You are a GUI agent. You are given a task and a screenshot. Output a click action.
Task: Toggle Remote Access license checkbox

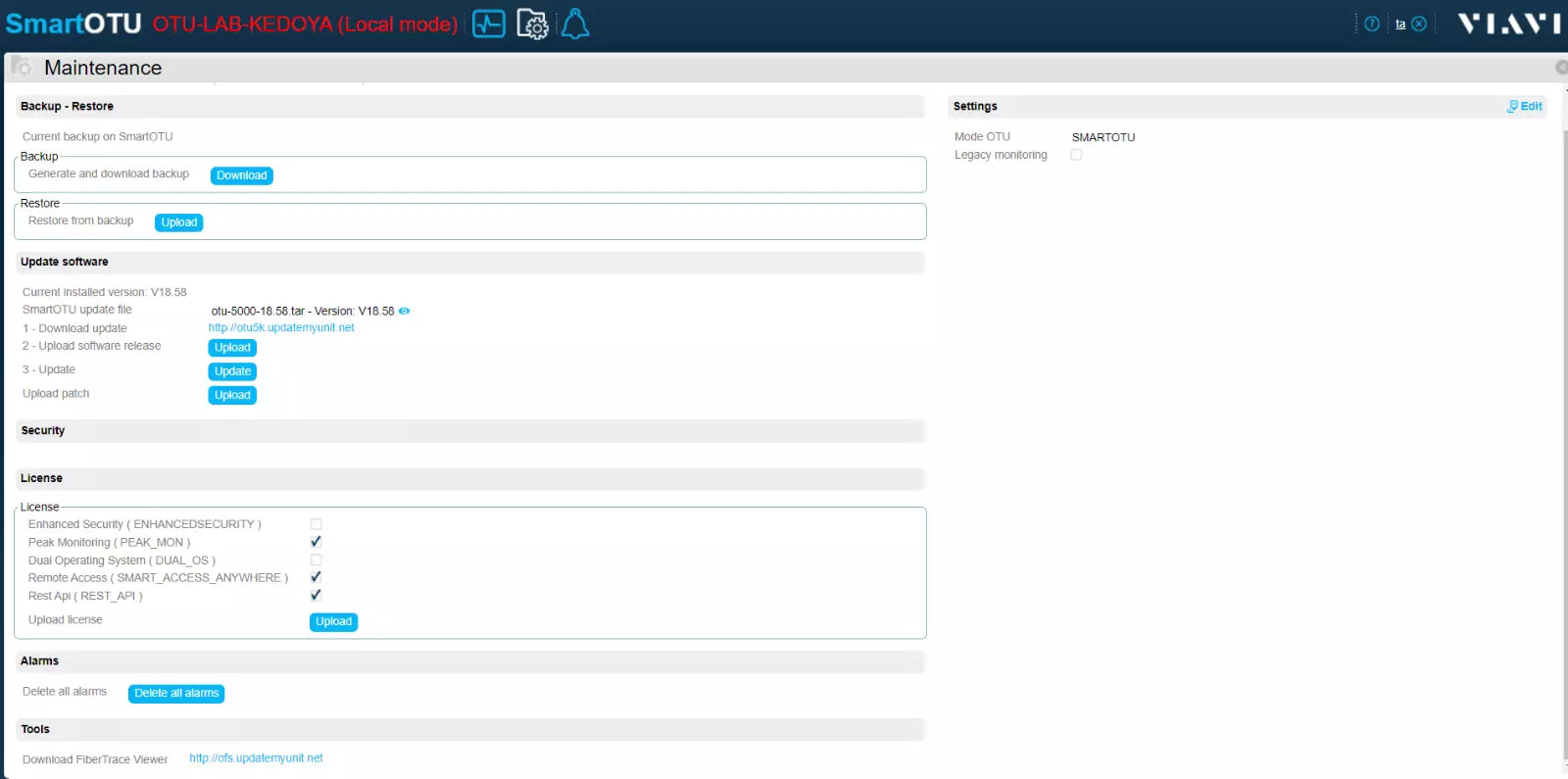pos(316,577)
